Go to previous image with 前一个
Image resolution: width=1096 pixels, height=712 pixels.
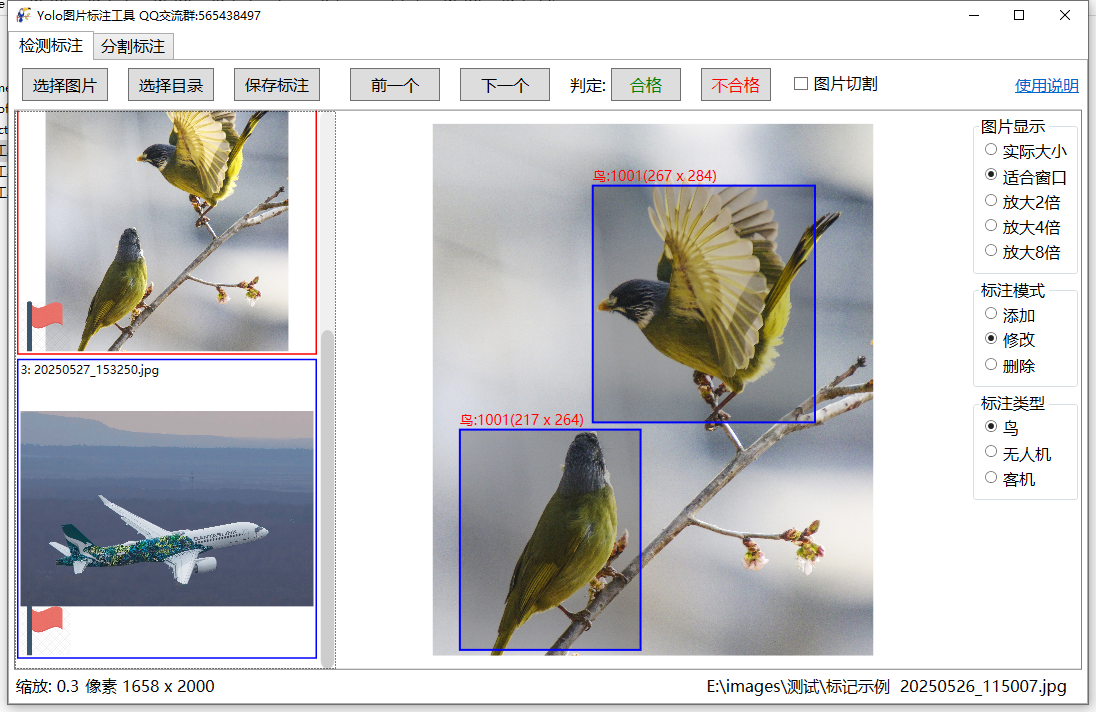pyautogui.click(x=395, y=85)
